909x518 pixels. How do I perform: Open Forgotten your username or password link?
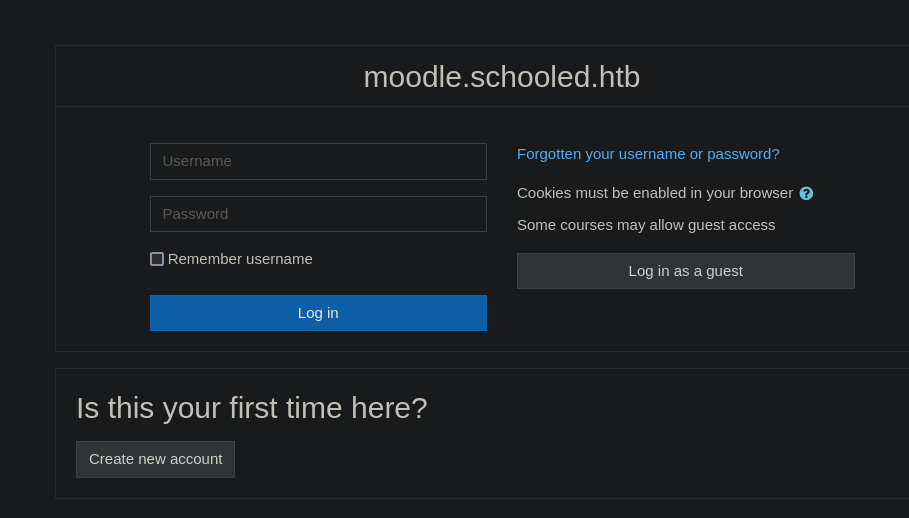(x=648, y=154)
